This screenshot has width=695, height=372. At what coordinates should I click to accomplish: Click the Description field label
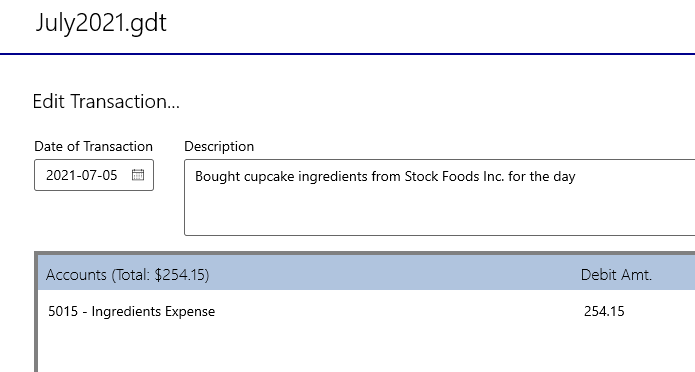219,146
